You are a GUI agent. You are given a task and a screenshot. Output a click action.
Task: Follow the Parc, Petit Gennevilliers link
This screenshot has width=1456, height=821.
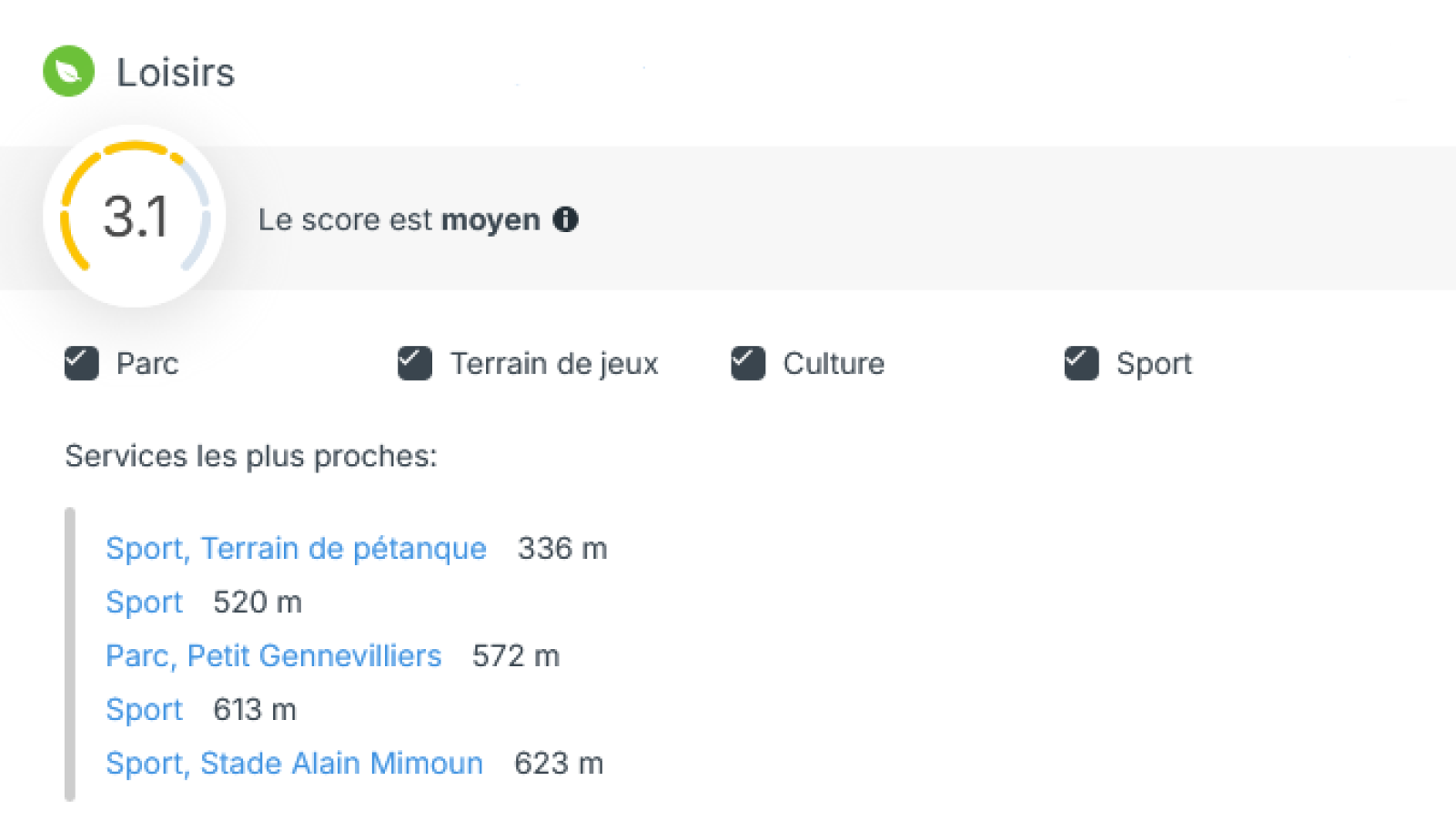pos(273,655)
